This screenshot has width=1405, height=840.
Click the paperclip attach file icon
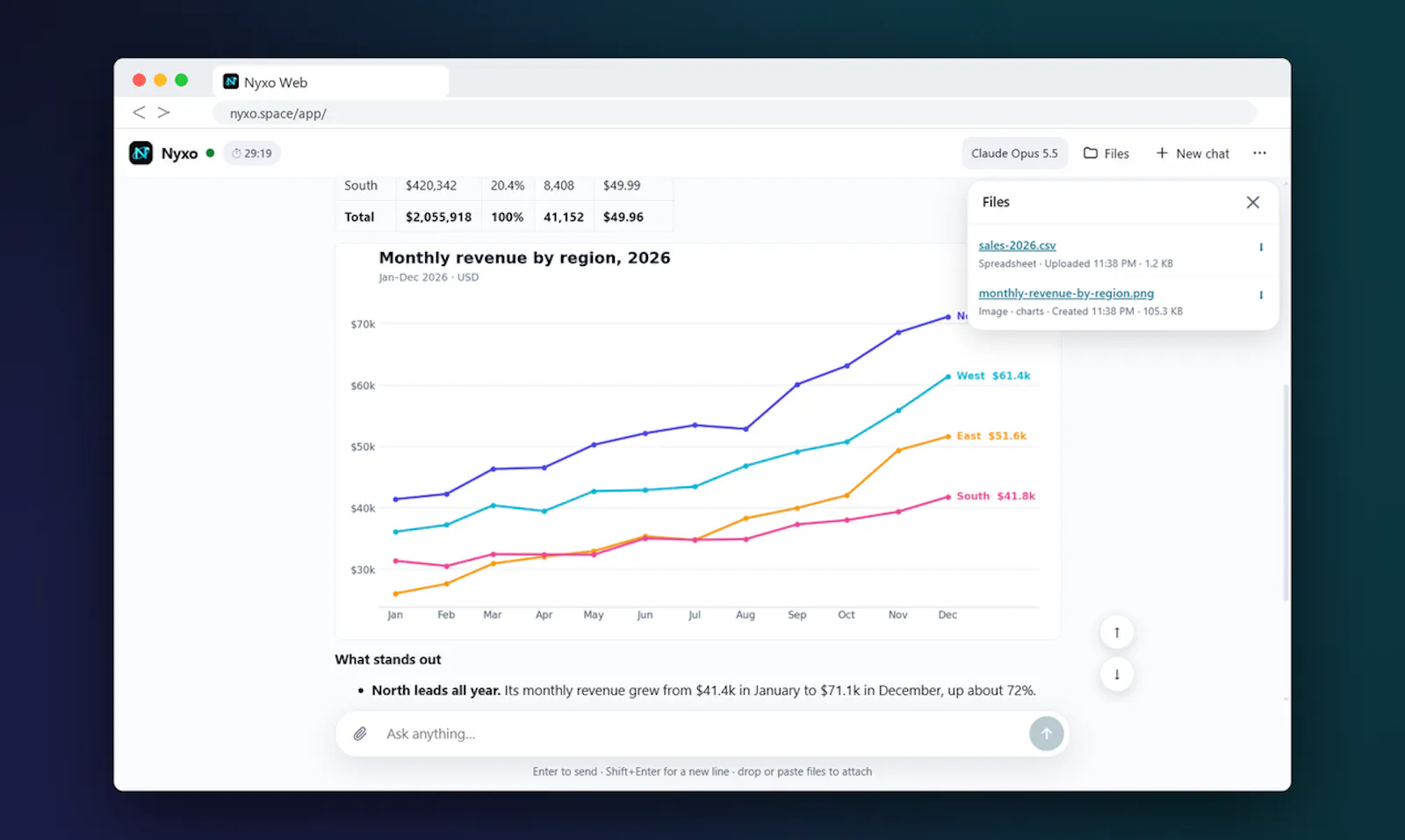point(360,734)
